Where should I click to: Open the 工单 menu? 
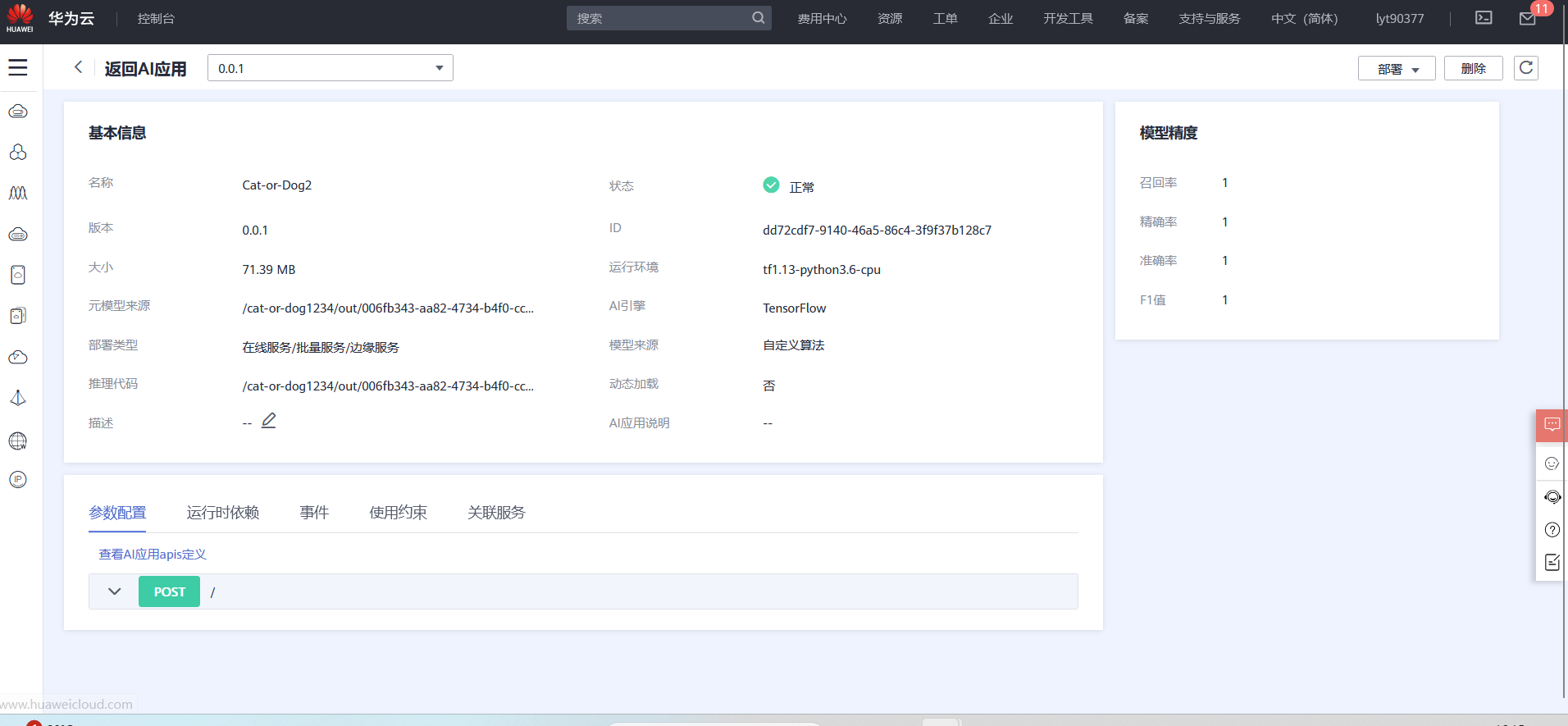[945, 18]
